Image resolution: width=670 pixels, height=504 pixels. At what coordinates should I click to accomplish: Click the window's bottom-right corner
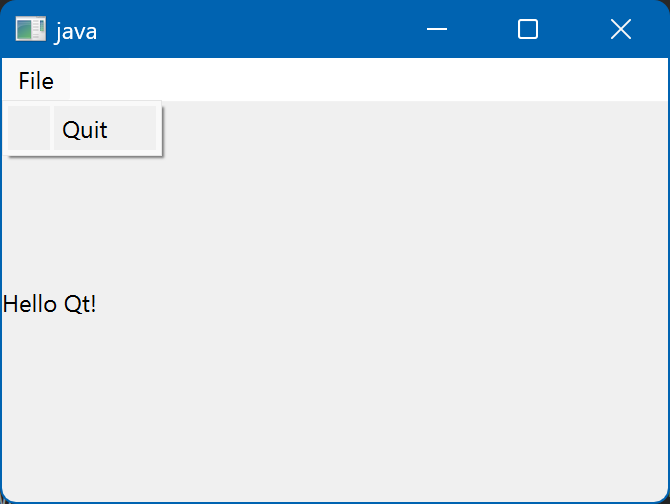666,500
